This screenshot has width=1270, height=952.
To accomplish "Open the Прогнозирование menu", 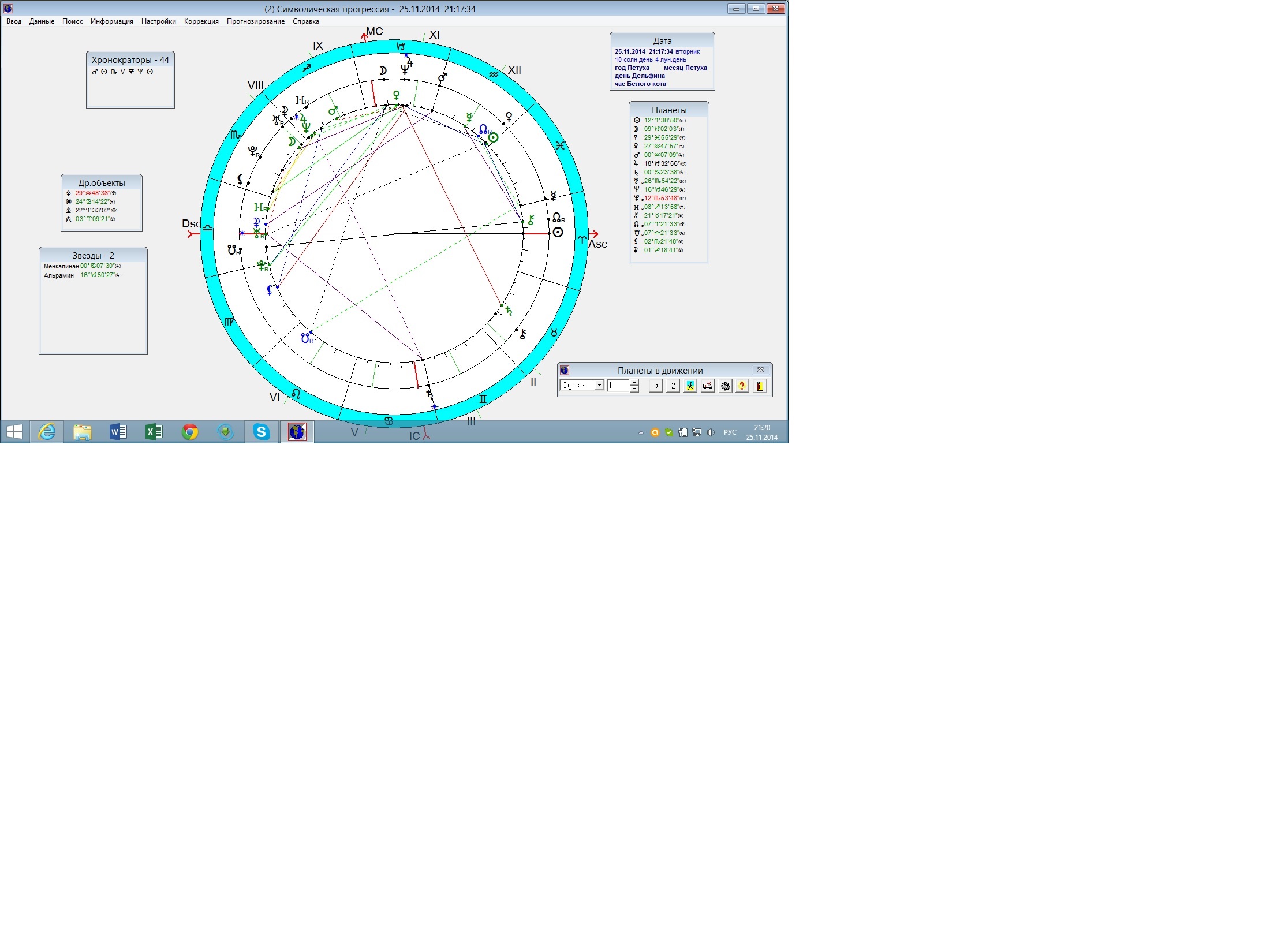I will pos(255,21).
